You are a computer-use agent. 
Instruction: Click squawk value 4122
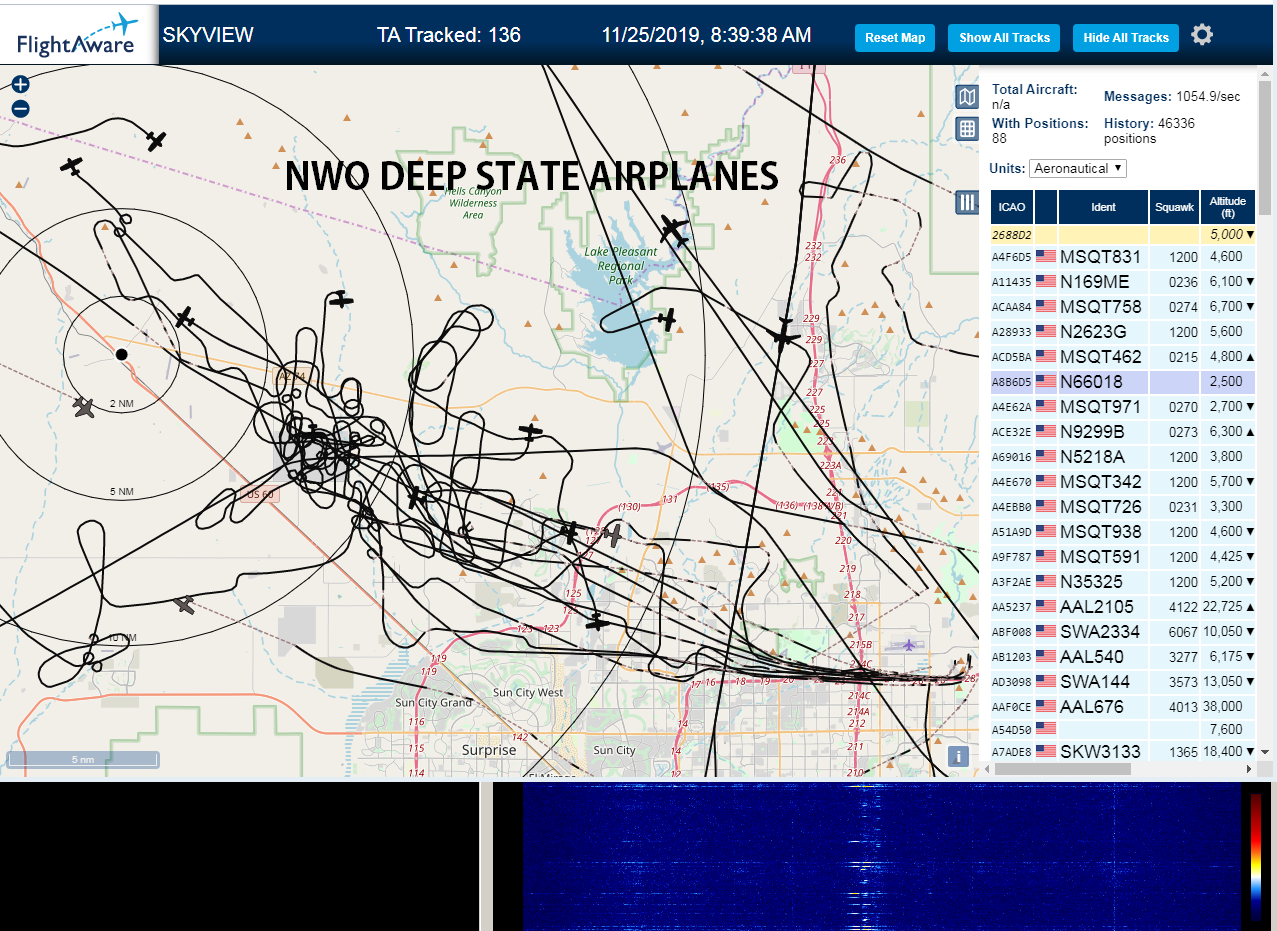pos(1182,607)
